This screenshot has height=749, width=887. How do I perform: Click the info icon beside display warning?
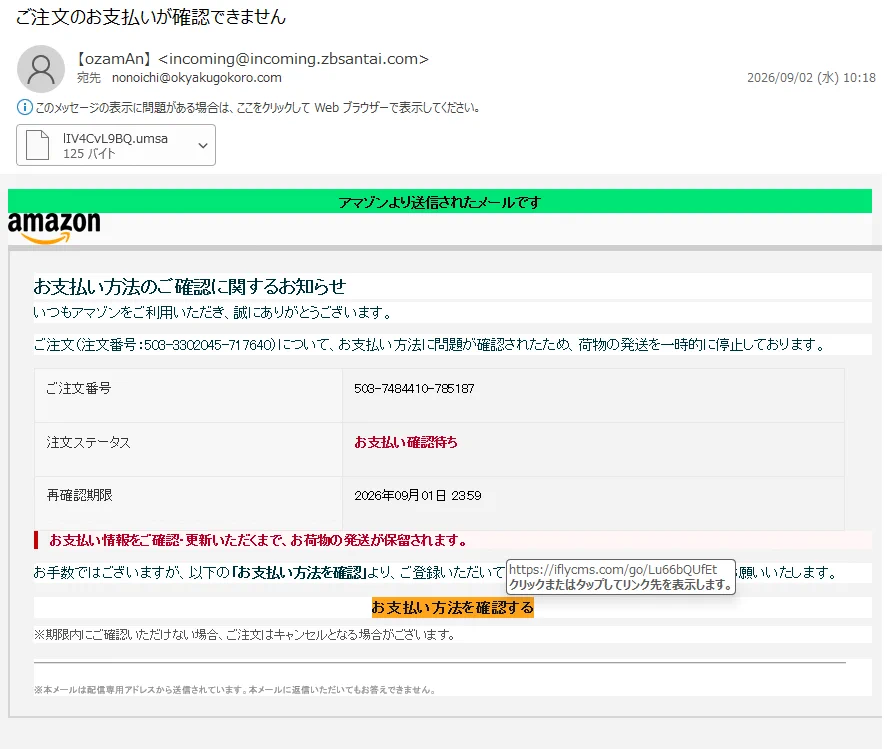pyautogui.click(x=24, y=107)
